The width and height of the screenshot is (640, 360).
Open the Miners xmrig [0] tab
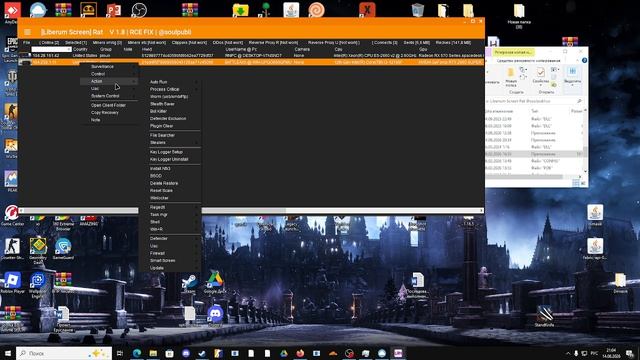[x=107, y=42]
